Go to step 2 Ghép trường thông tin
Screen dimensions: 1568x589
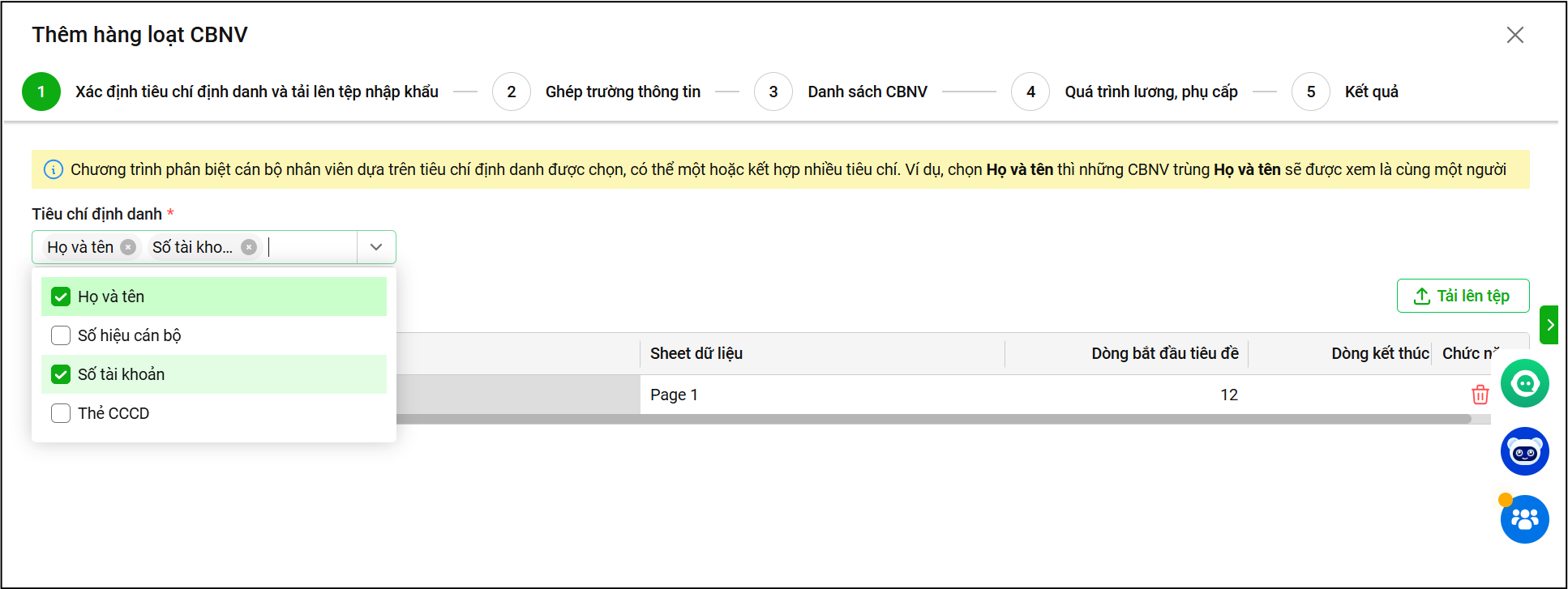point(512,92)
